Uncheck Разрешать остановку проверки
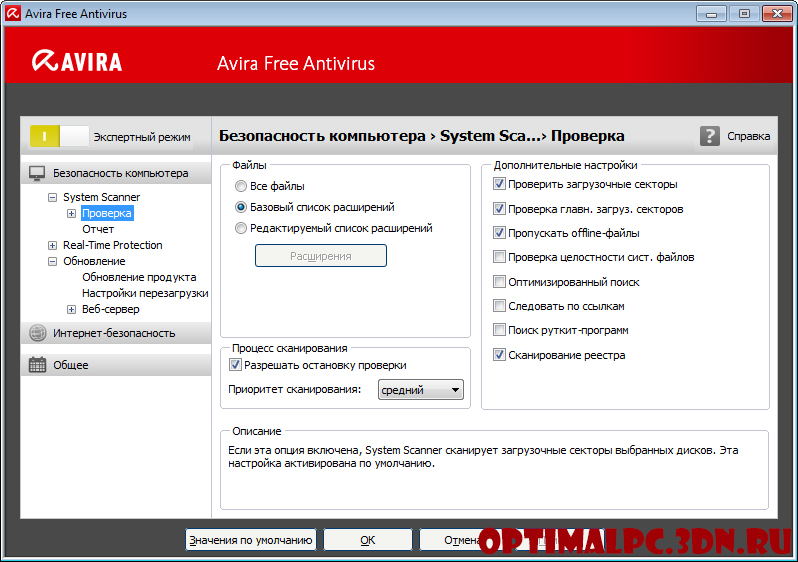Image resolution: width=798 pixels, height=562 pixels. (x=235, y=364)
